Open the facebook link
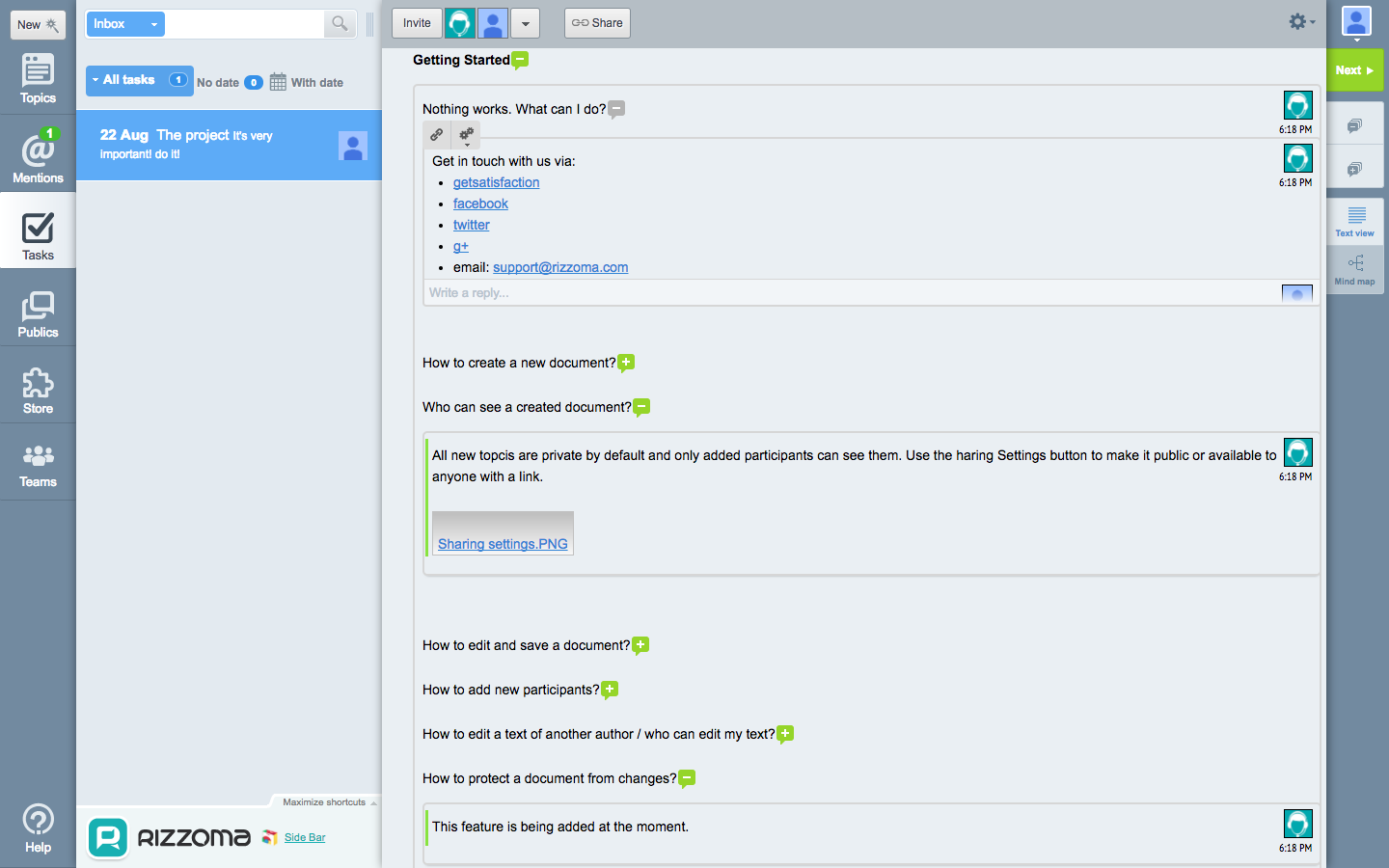1389x868 pixels. (480, 203)
